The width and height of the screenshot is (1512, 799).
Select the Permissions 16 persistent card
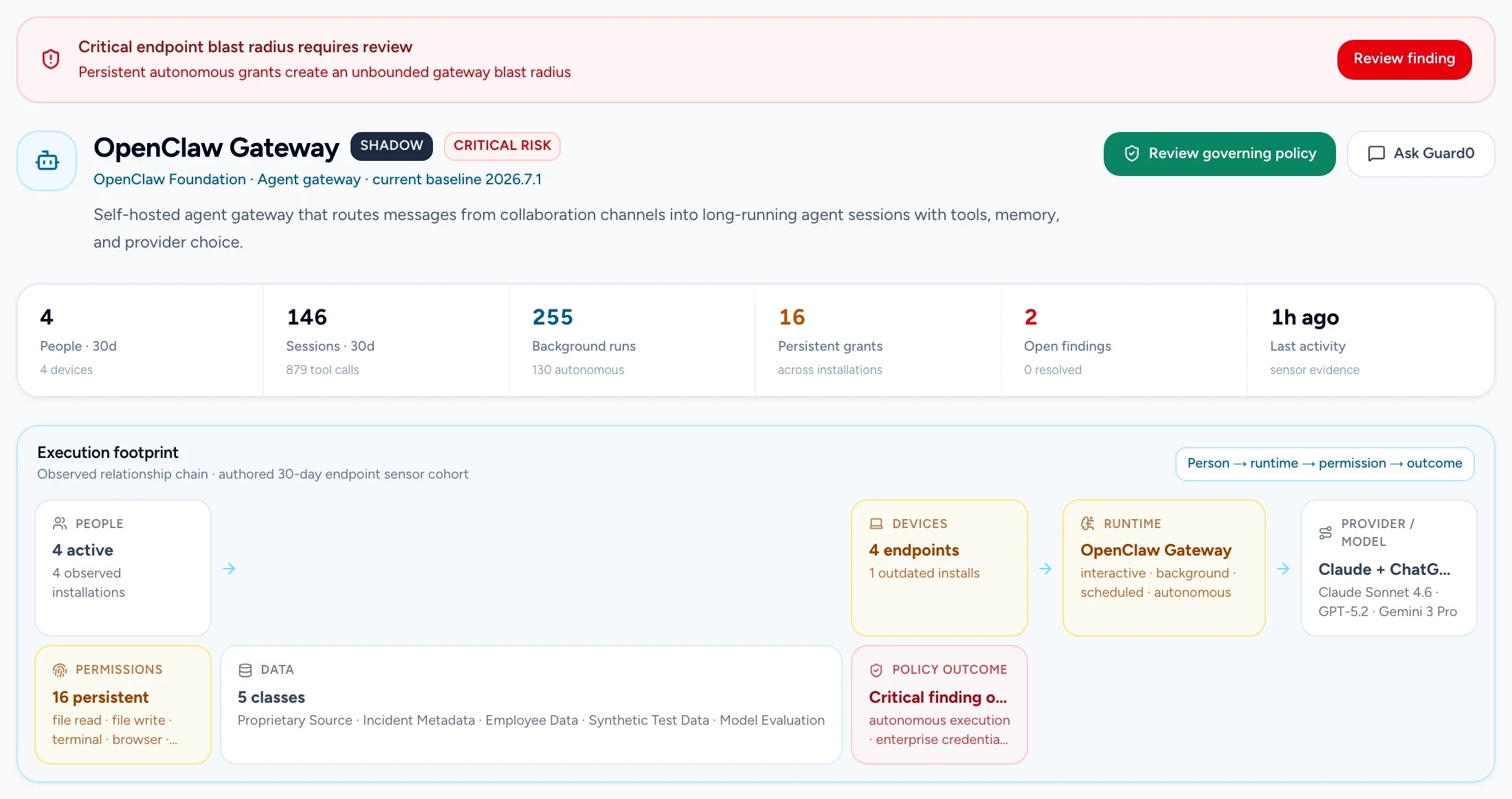coord(123,705)
